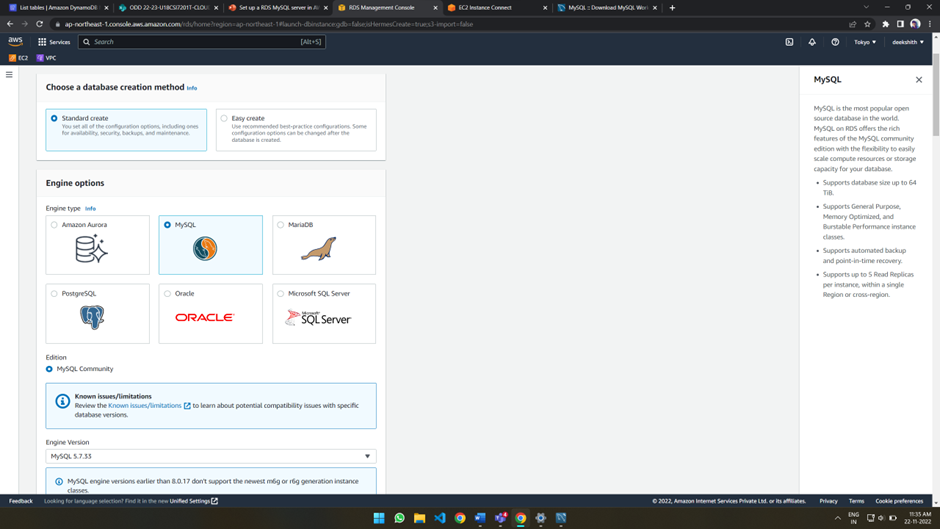The image size is (940, 529).
Task: Open the Tokyo region selector
Action: [865, 42]
